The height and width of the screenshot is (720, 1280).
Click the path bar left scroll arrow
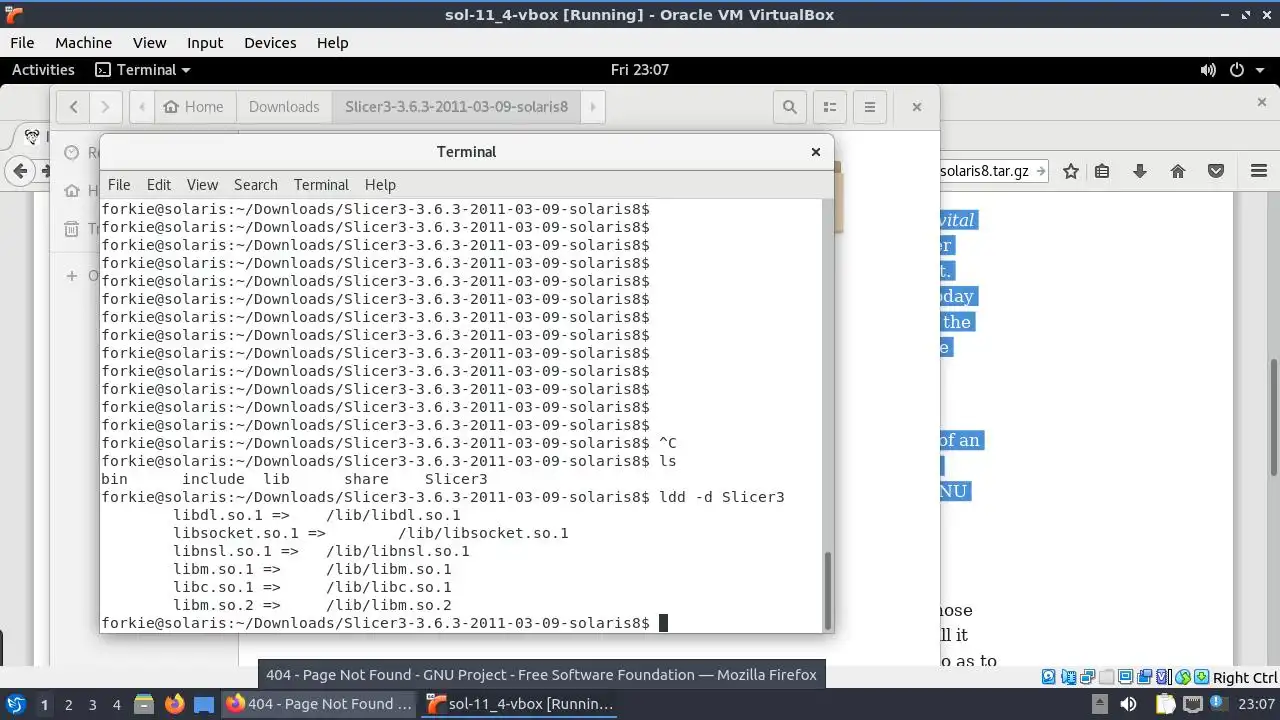pyautogui.click(x=142, y=107)
